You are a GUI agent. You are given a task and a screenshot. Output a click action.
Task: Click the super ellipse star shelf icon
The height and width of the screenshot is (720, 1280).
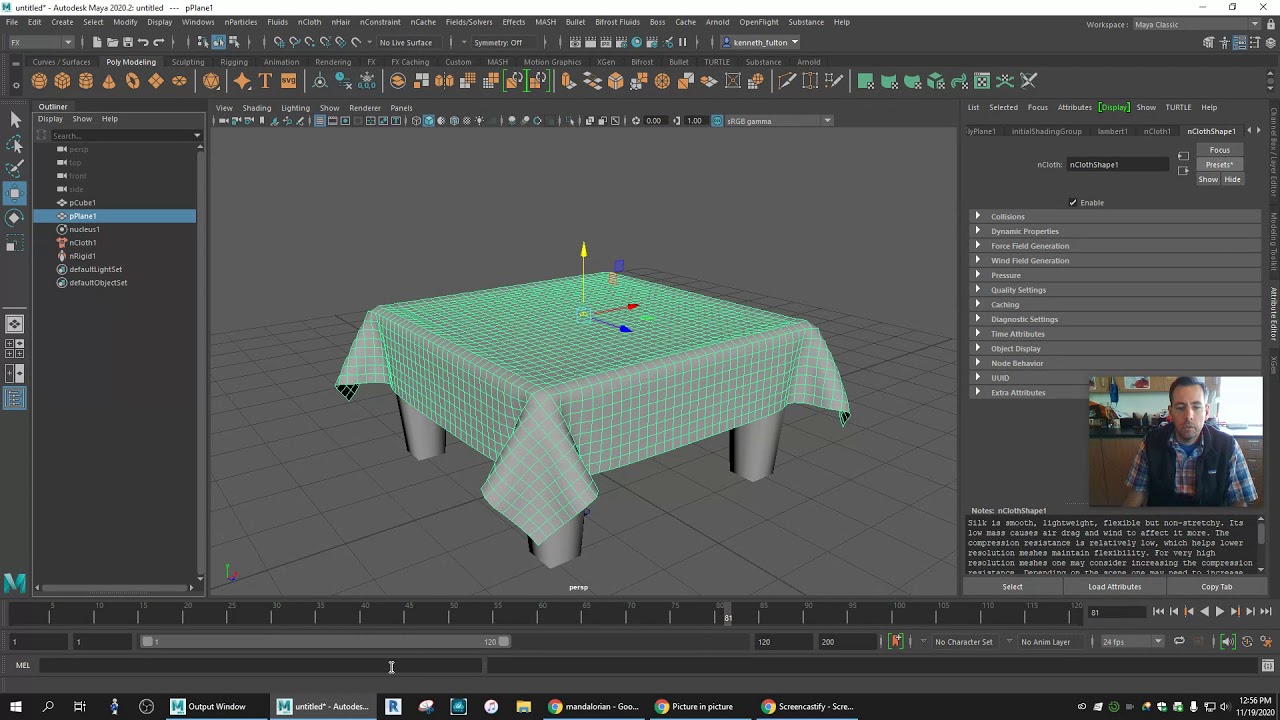point(242,81)
